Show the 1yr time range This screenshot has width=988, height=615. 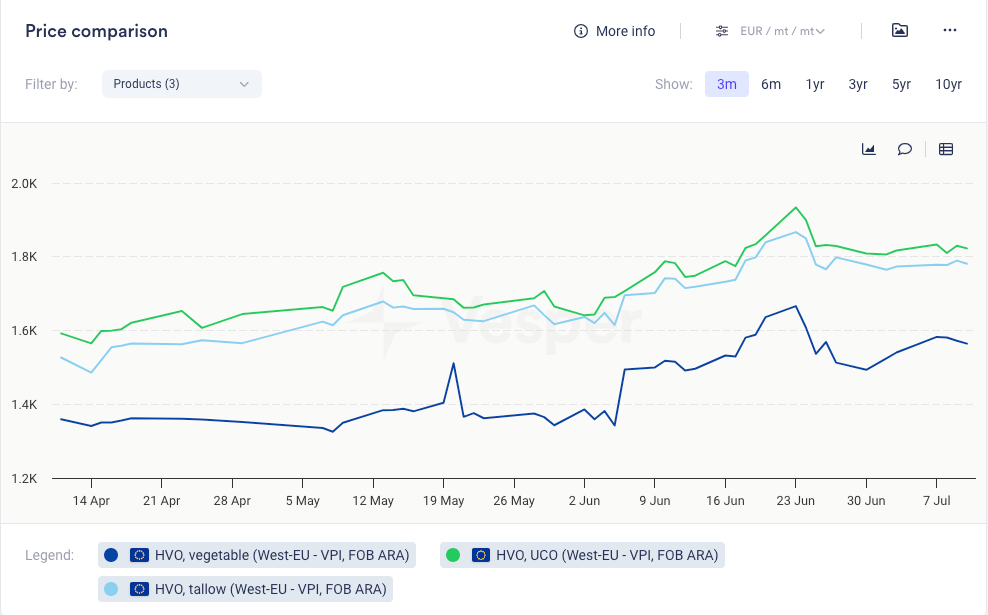pos(815,84)
